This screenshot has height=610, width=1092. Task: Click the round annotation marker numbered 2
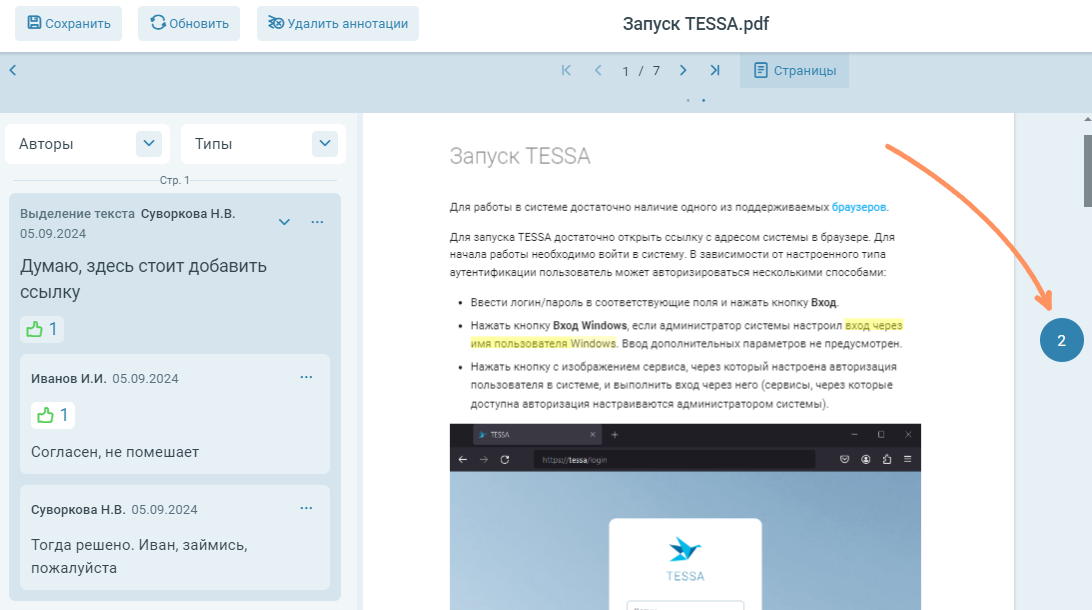click(1061, 340)
